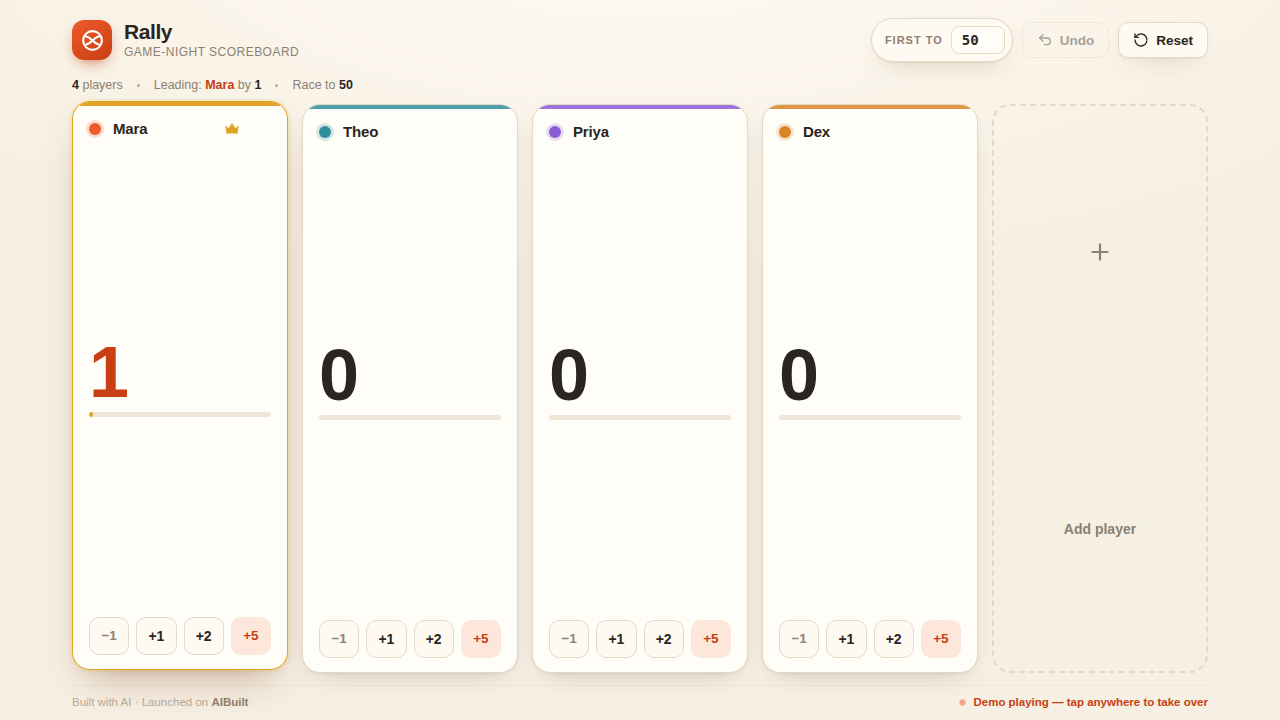Click Mara's score of 1

pyautogui.click(x=109, y=372)
